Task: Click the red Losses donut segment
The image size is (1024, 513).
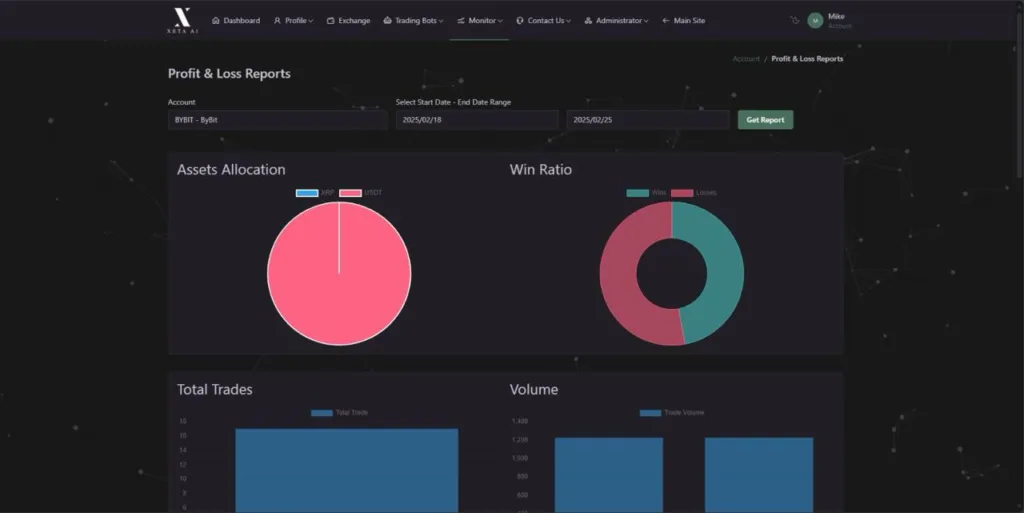Action: 620,277
